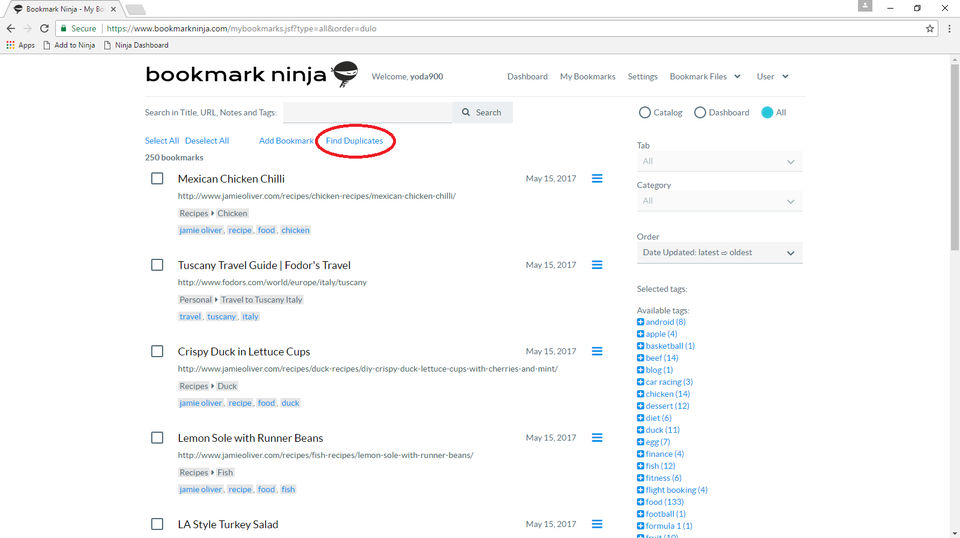Click Add to Ninja bookmarklet
The height and width of the screenshot is (538, 960).
[x=69, y=45]
